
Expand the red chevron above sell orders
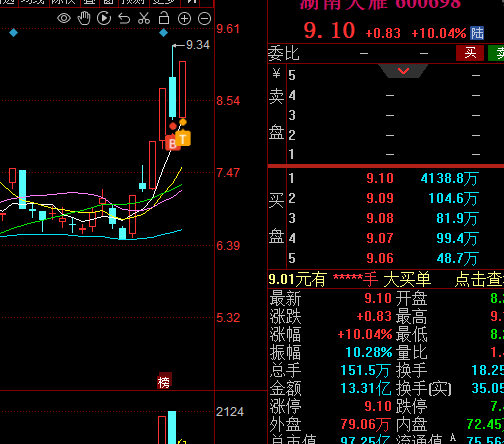(x=403, y=71)
